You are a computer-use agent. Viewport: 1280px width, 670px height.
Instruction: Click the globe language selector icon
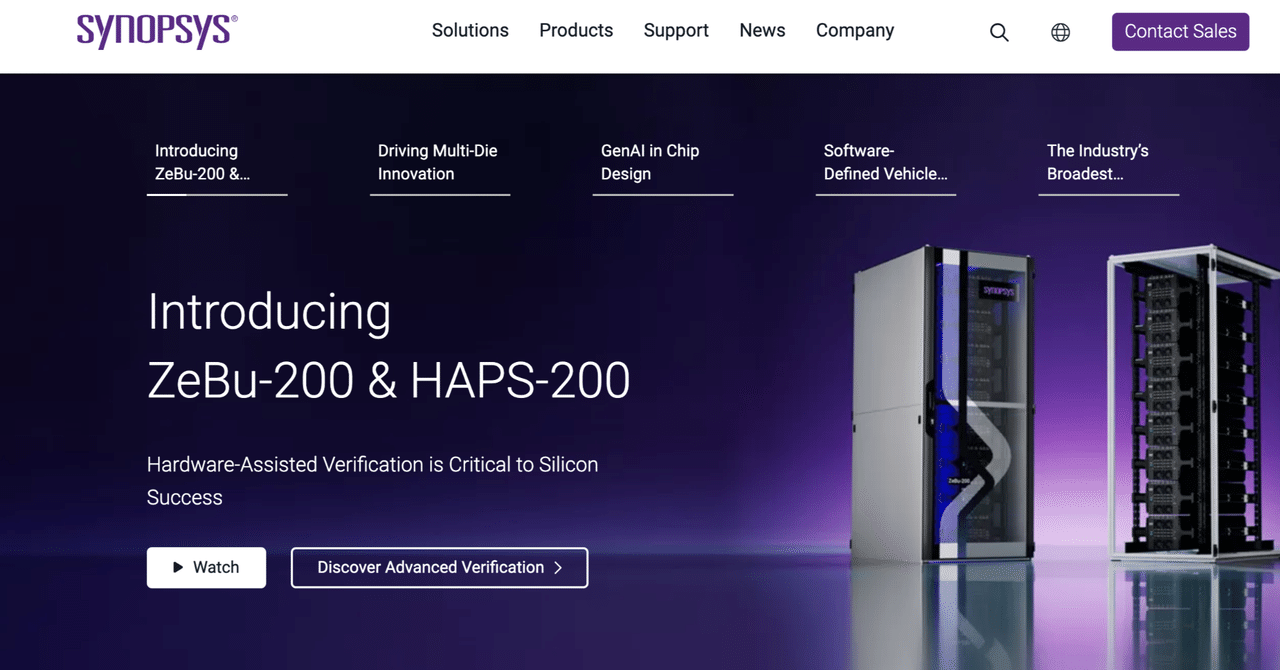[x=1060, y=31]
